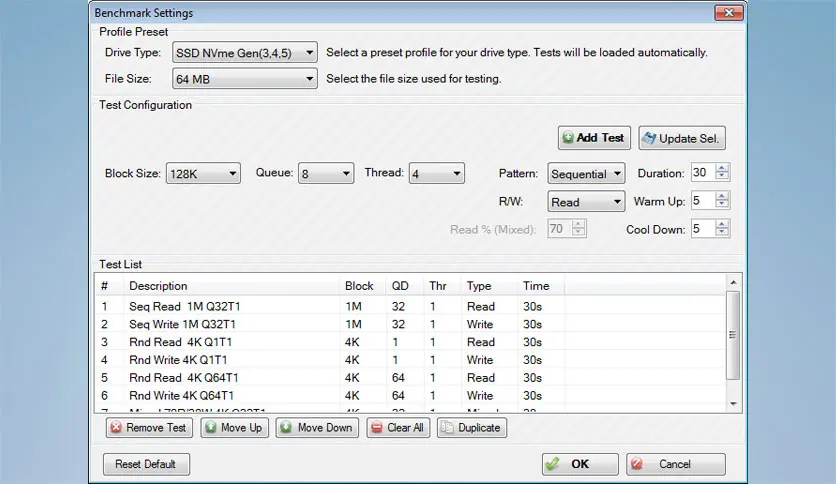836x484 pixels.
Task: Click test list scrollbar down arrow
Action: click(733, 404)
